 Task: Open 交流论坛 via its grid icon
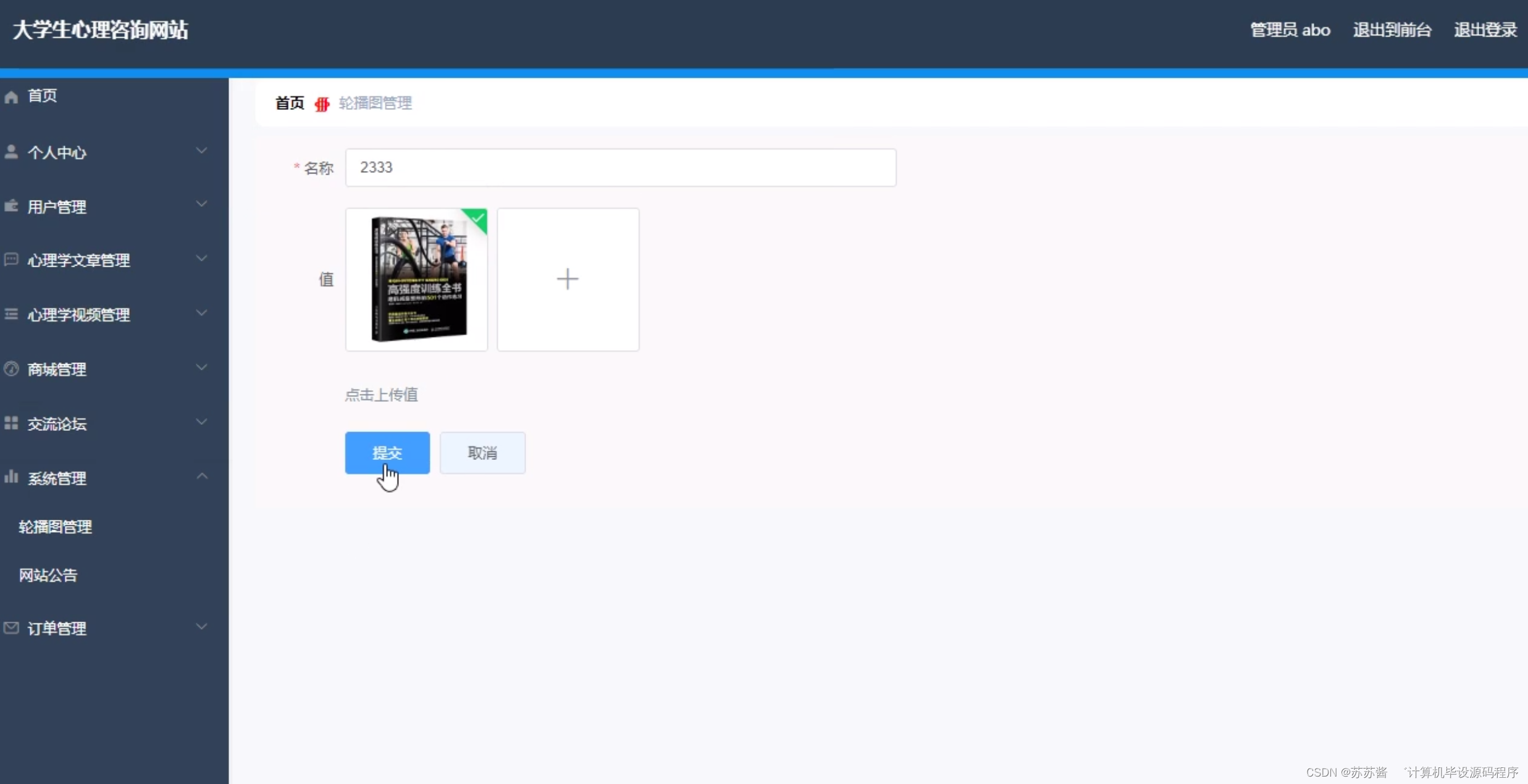point(11,423)
